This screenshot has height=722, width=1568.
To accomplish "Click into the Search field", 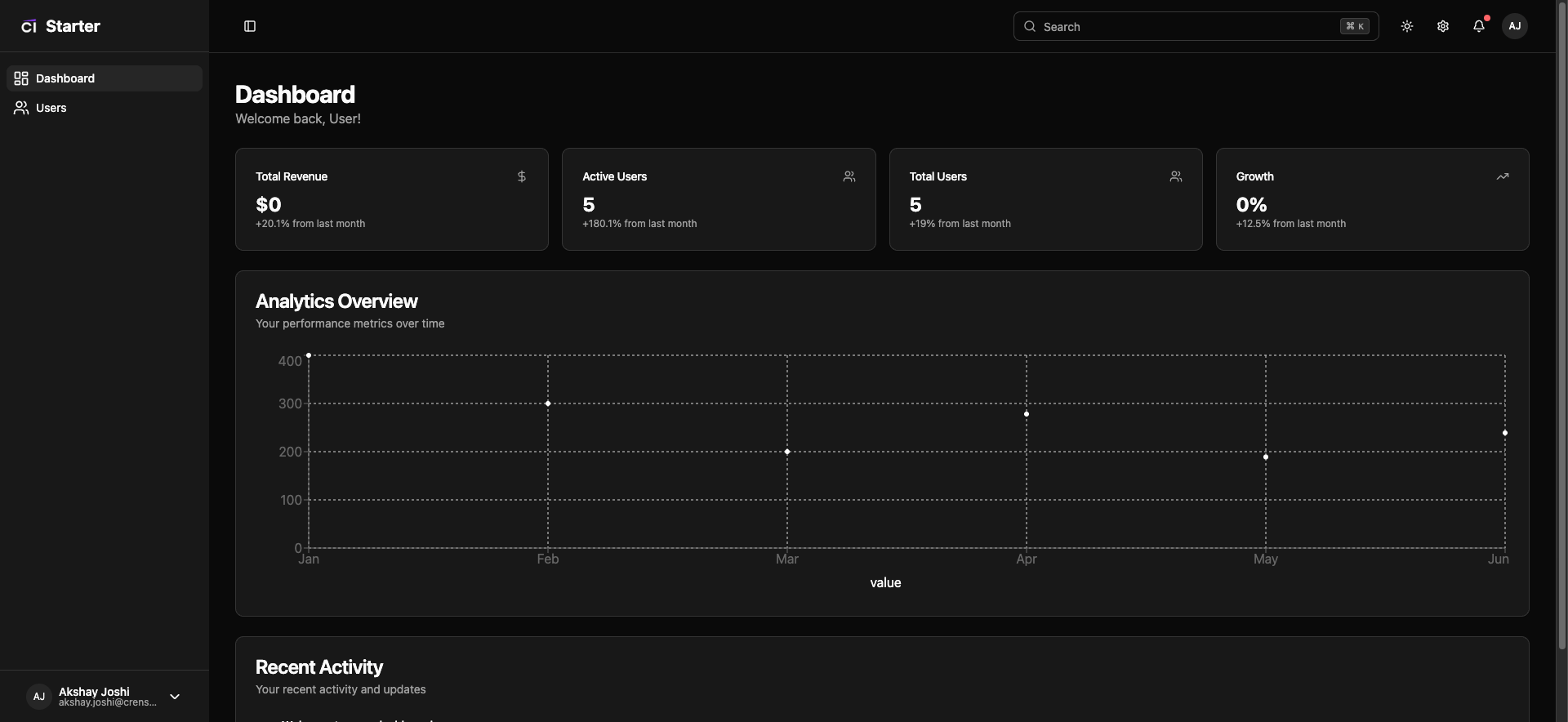I will [x=1196, y=26].
